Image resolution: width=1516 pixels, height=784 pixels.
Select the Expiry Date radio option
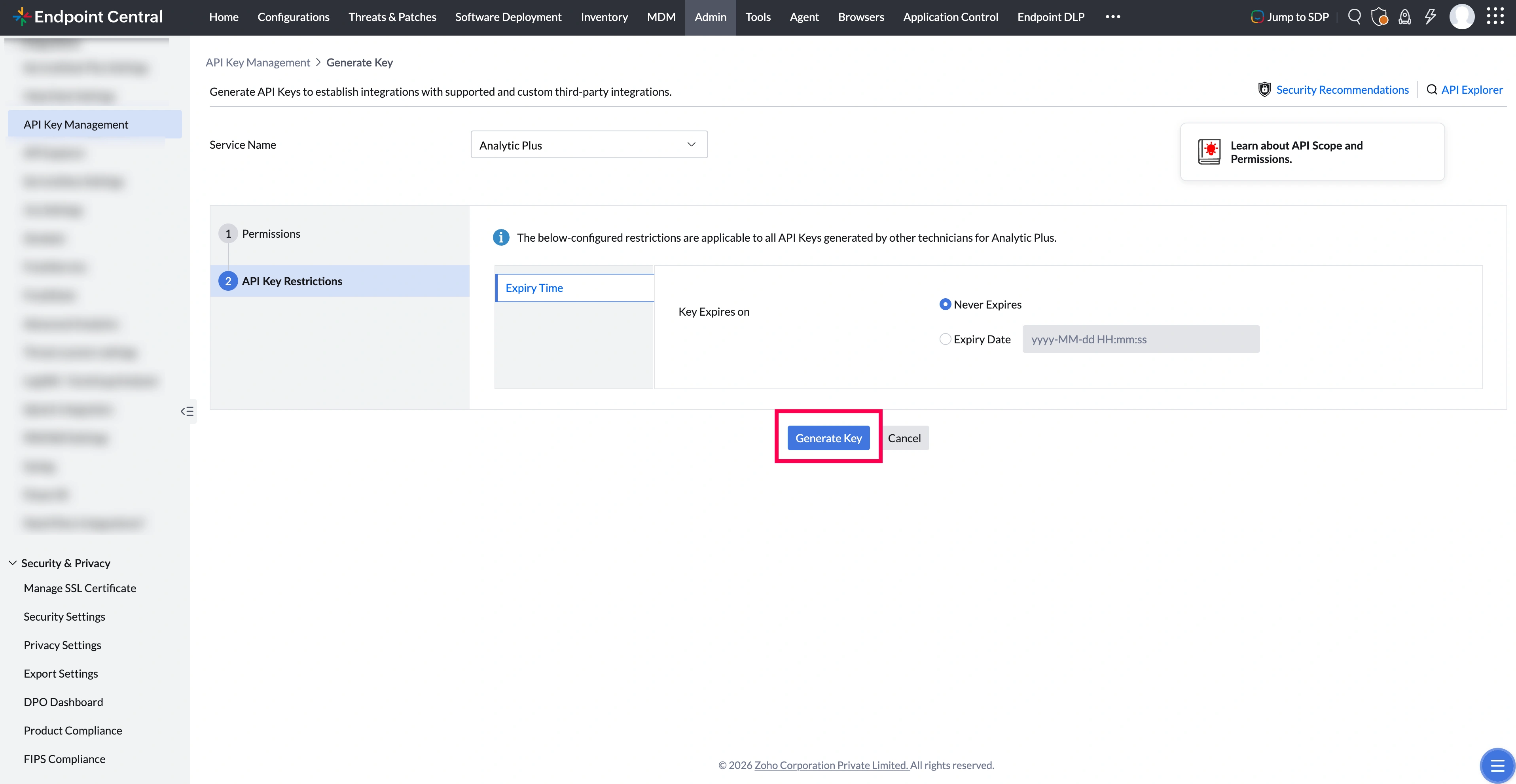[945, 339]
